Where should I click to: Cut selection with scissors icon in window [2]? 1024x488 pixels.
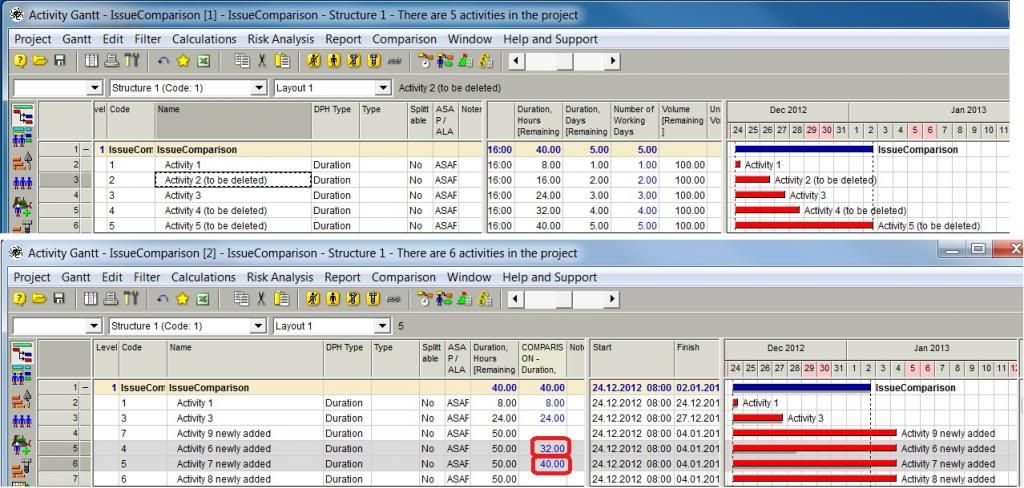[262, 299]
